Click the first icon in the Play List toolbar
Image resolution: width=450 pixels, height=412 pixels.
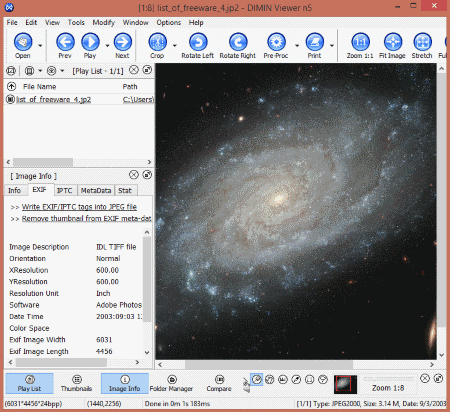pos(11,71)
